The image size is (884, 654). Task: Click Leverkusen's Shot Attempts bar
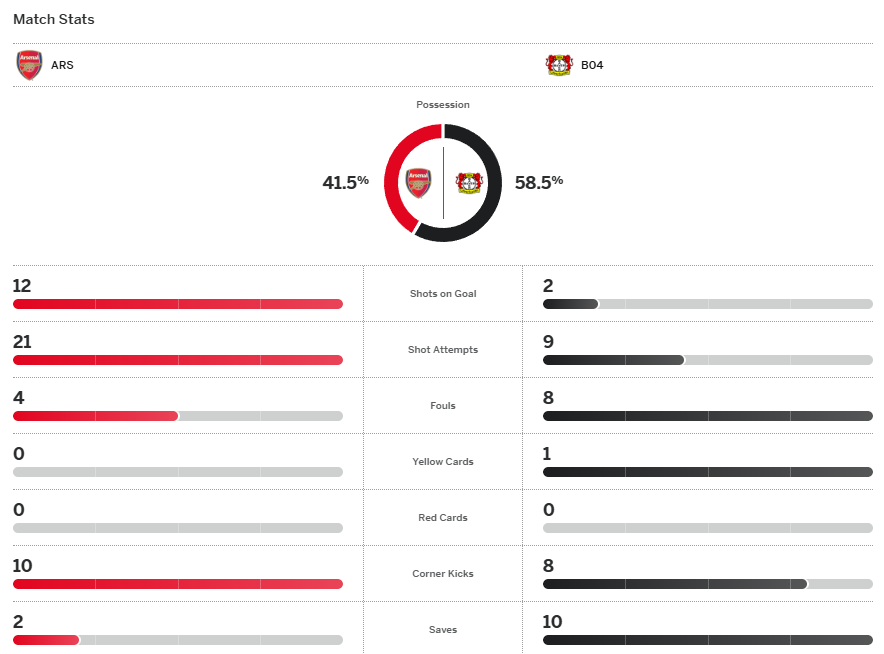coord(613,360)
